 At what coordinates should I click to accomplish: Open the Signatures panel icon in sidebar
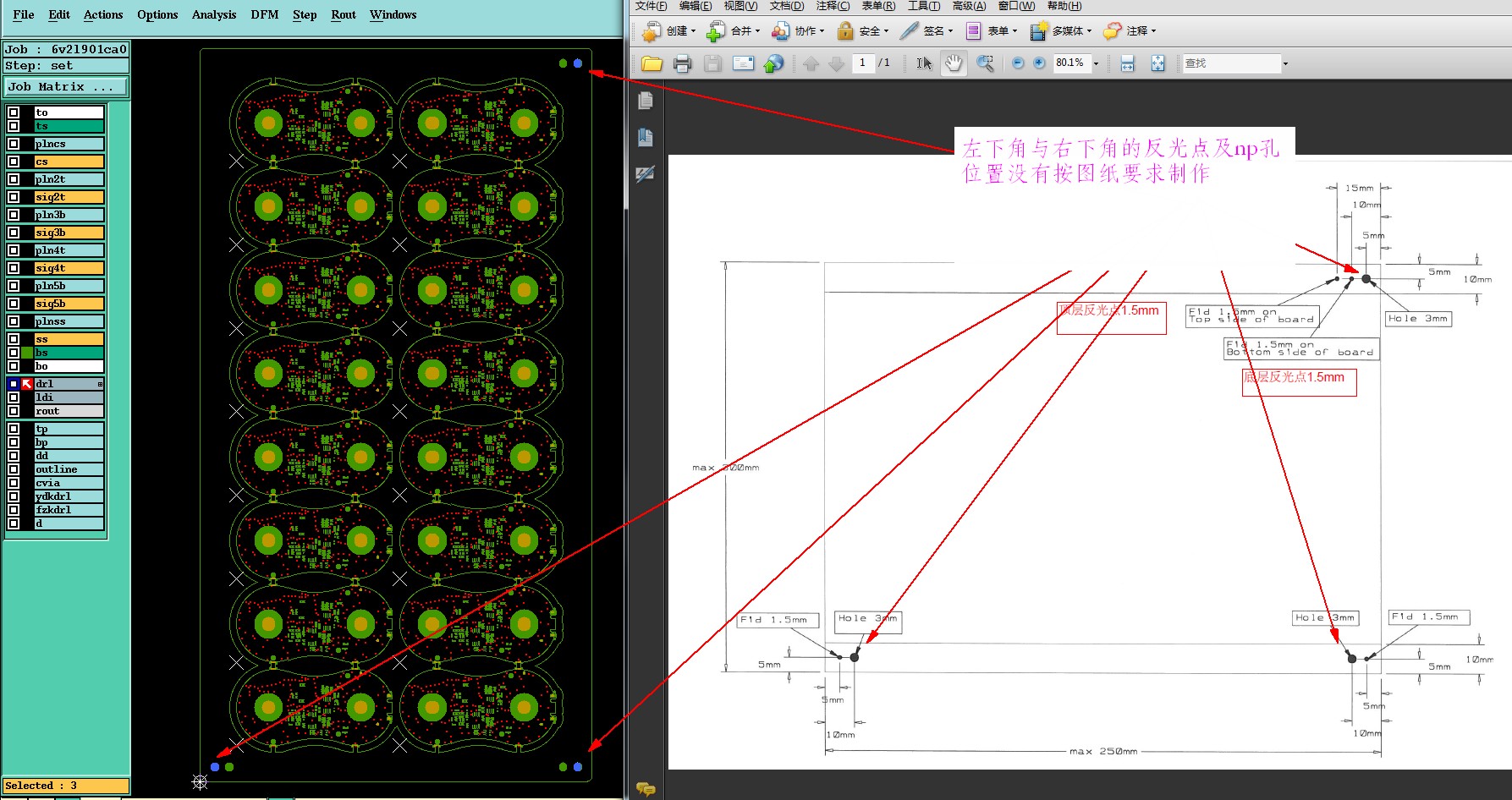[x=646, y=174]
